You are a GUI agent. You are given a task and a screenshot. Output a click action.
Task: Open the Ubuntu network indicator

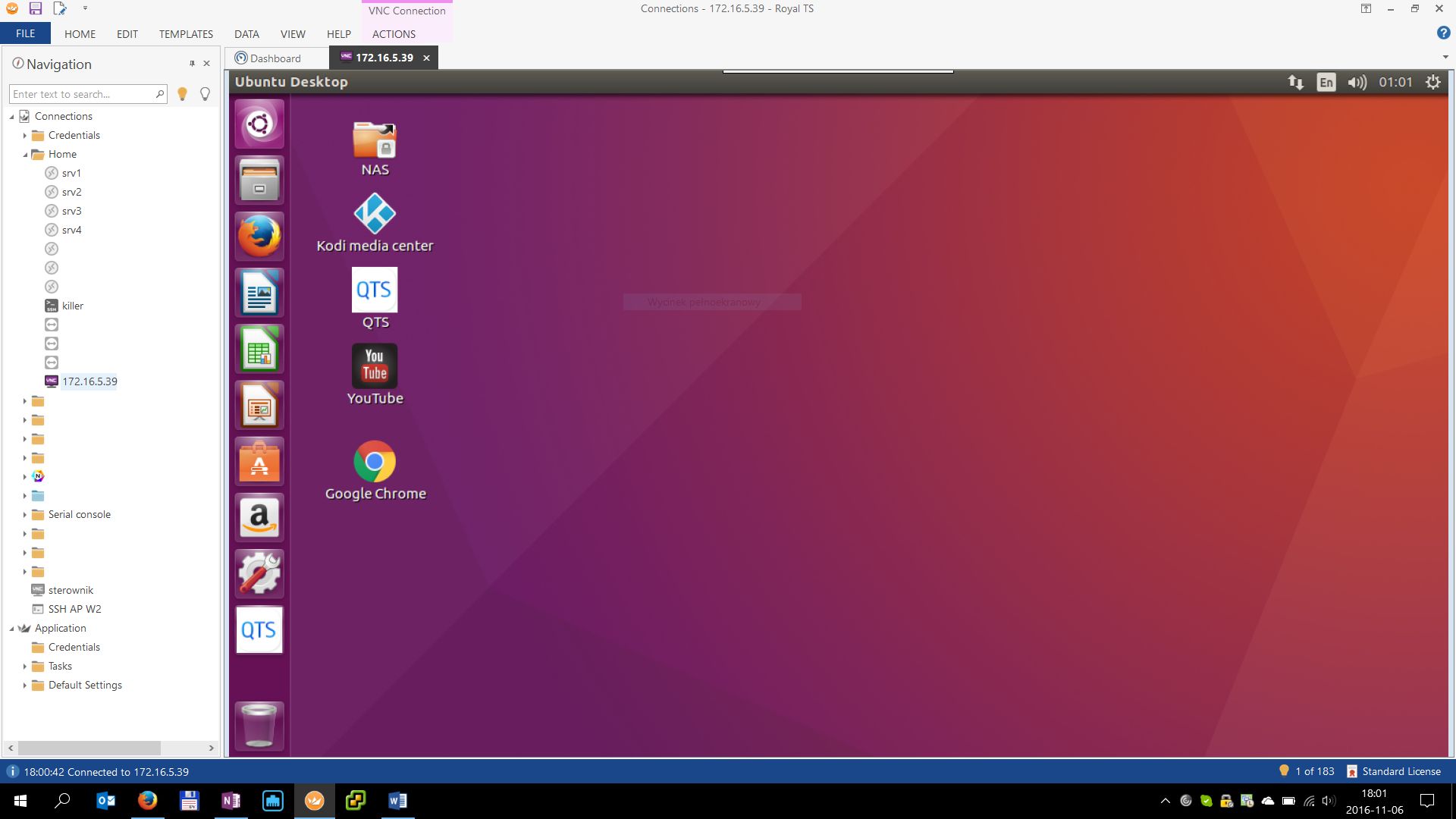coord(1295,82)
